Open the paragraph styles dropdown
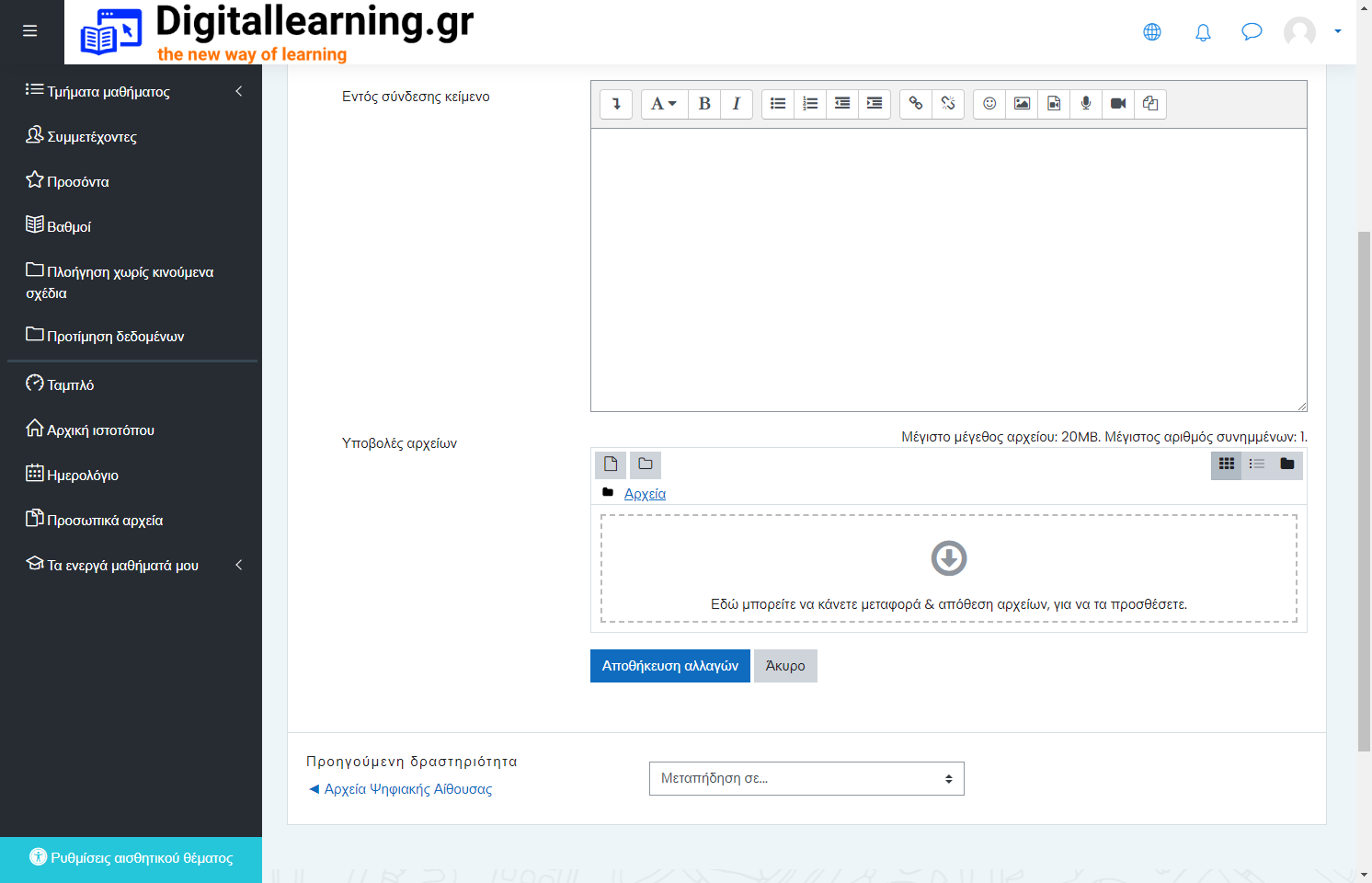The width and height of the screenshot is (1372, 883). [664, 104]
